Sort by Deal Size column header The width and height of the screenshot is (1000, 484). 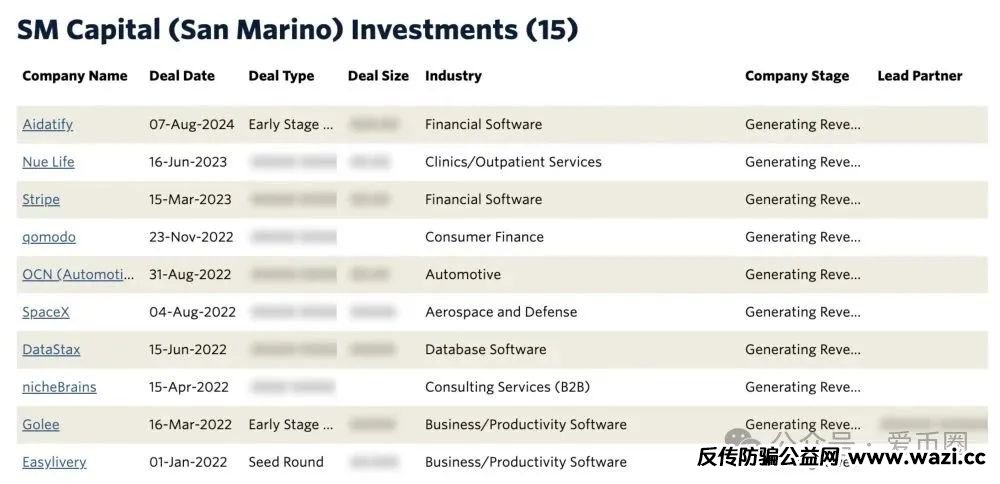(x=378, y=76)
